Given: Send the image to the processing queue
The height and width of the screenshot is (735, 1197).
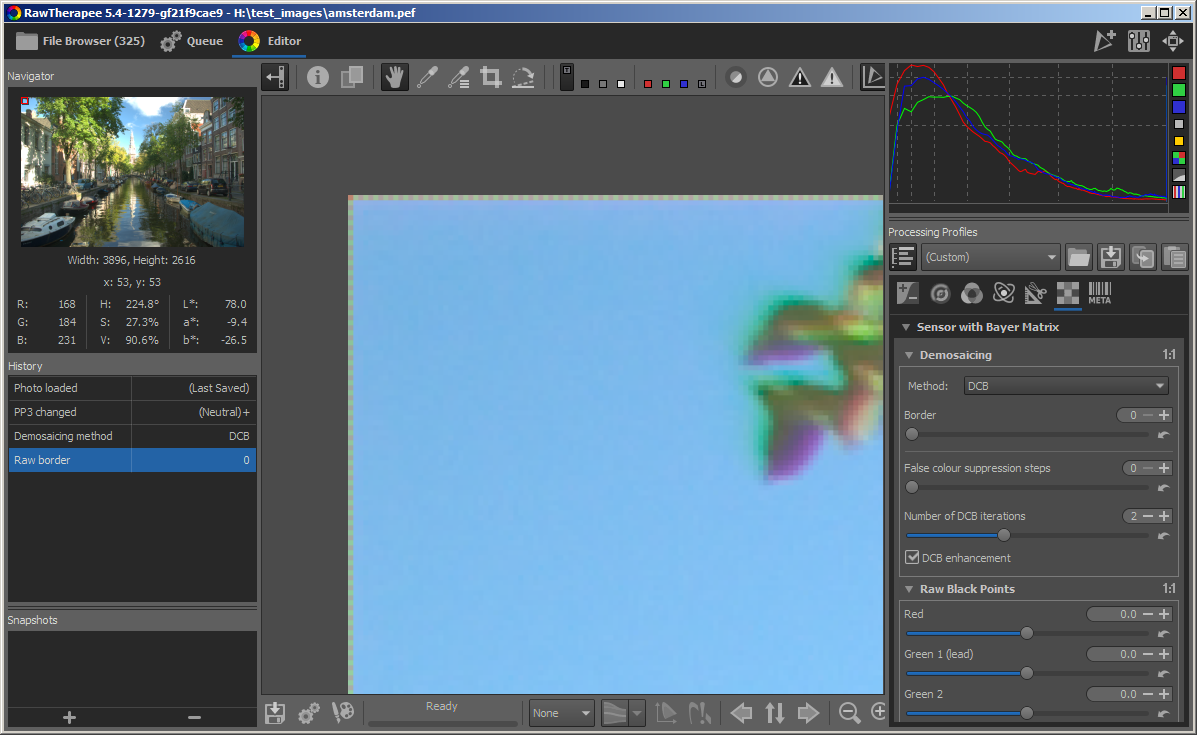Looking at the screenshot, I should pos(307,712).
